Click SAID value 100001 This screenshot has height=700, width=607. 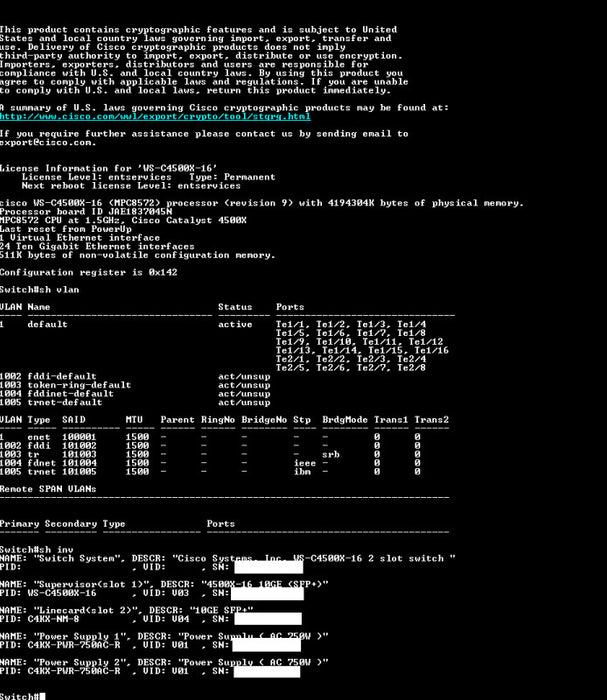[79, 437]
